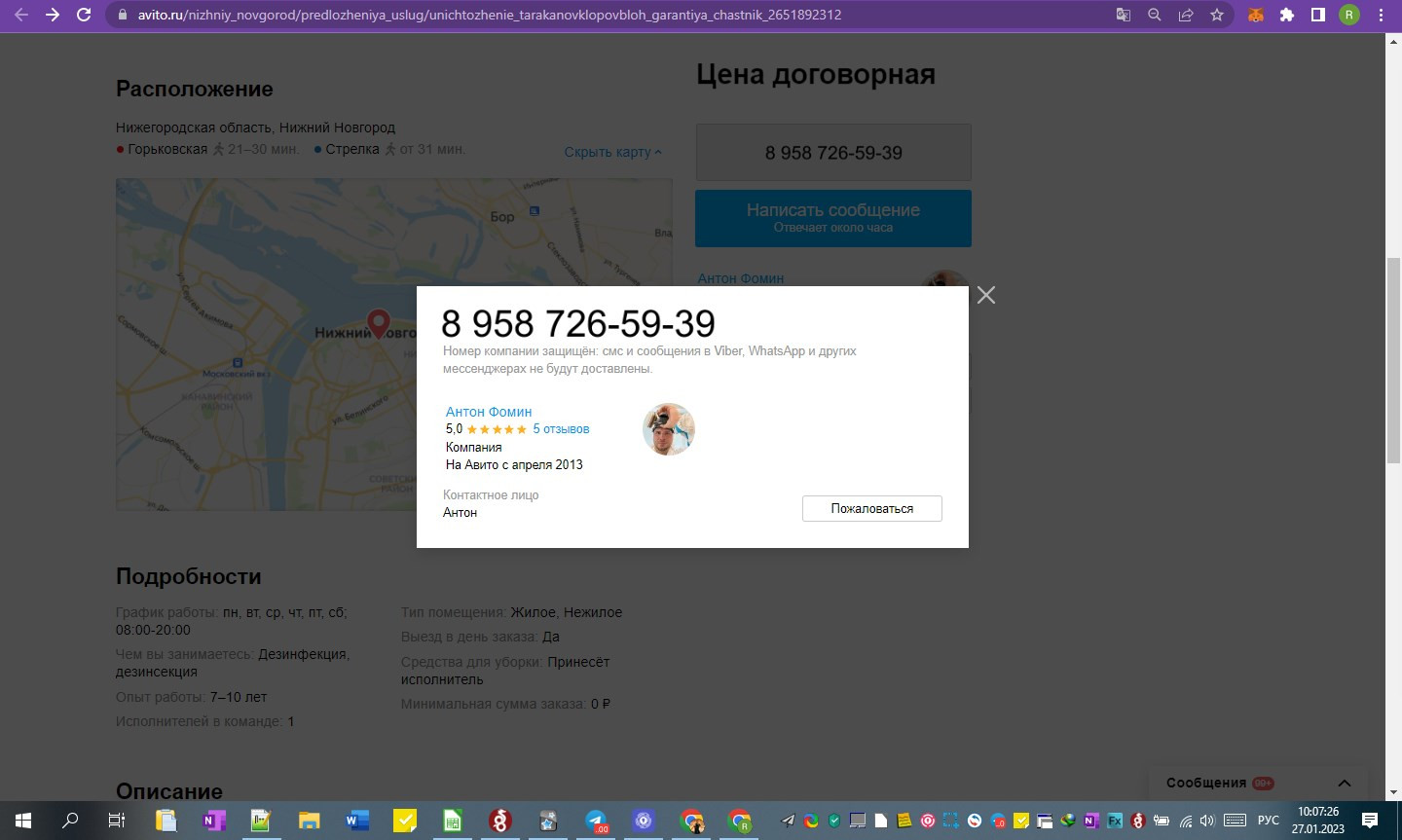
Task: Open the Chrome three-dot menu
Action: 1381,15
